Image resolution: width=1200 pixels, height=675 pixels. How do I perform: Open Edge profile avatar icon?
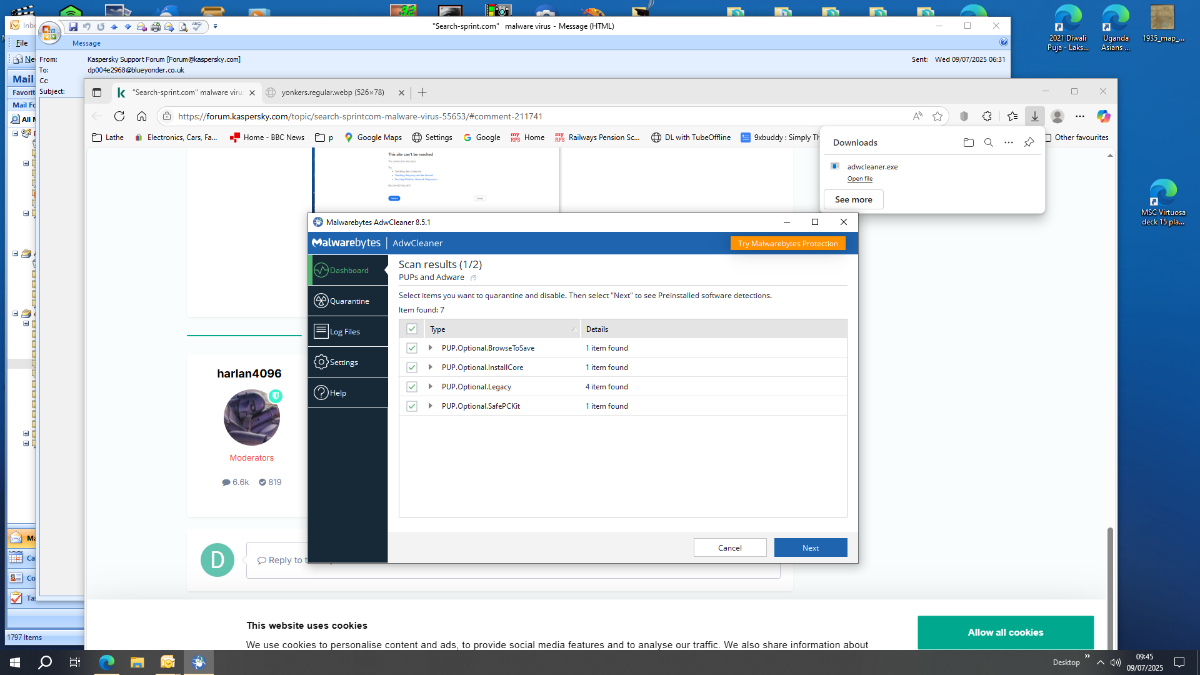pyautogui.click(x=1057, y=116)
